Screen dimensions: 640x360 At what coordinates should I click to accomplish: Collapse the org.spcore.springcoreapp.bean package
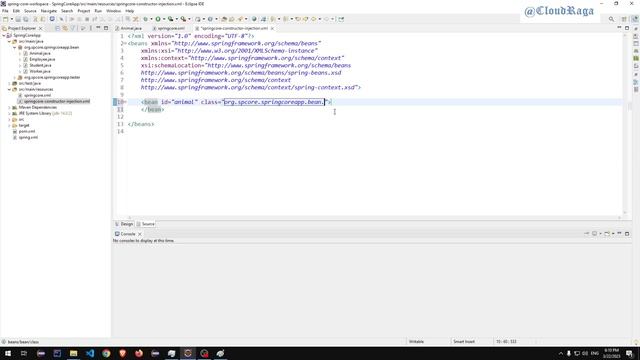click(x=15, y=47)
